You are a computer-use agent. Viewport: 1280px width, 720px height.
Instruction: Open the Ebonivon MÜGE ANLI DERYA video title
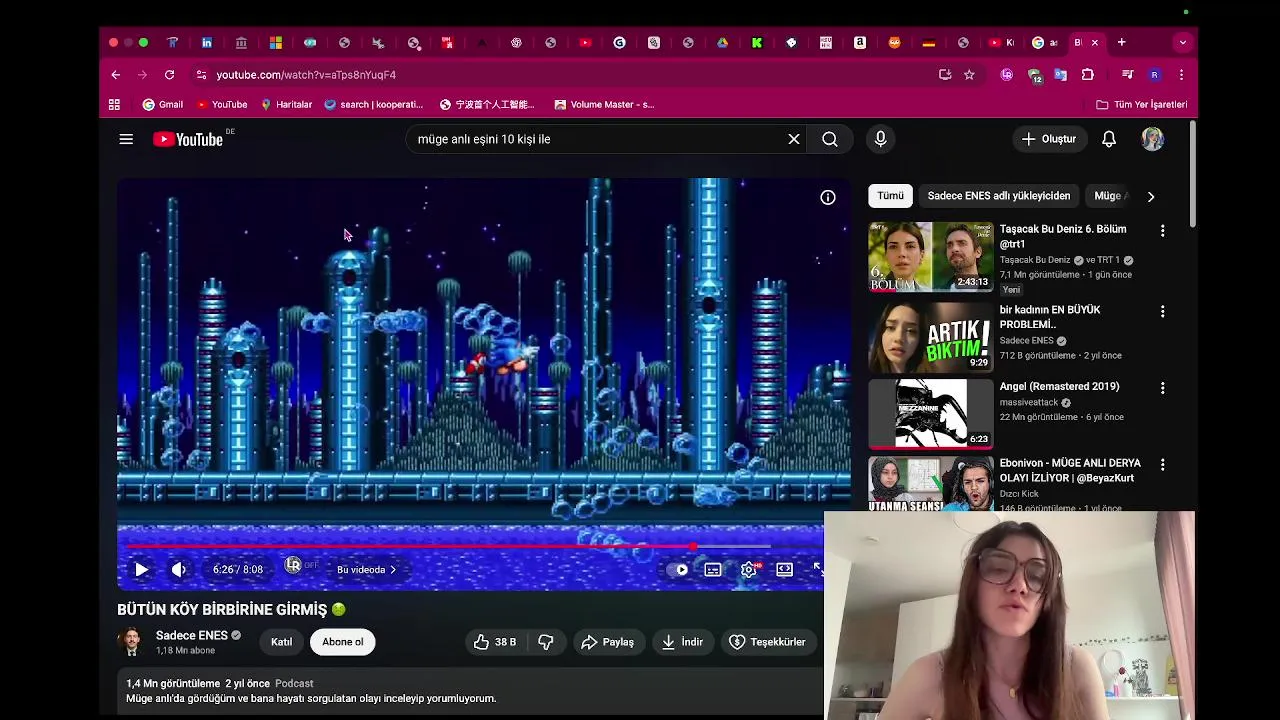1070,470
